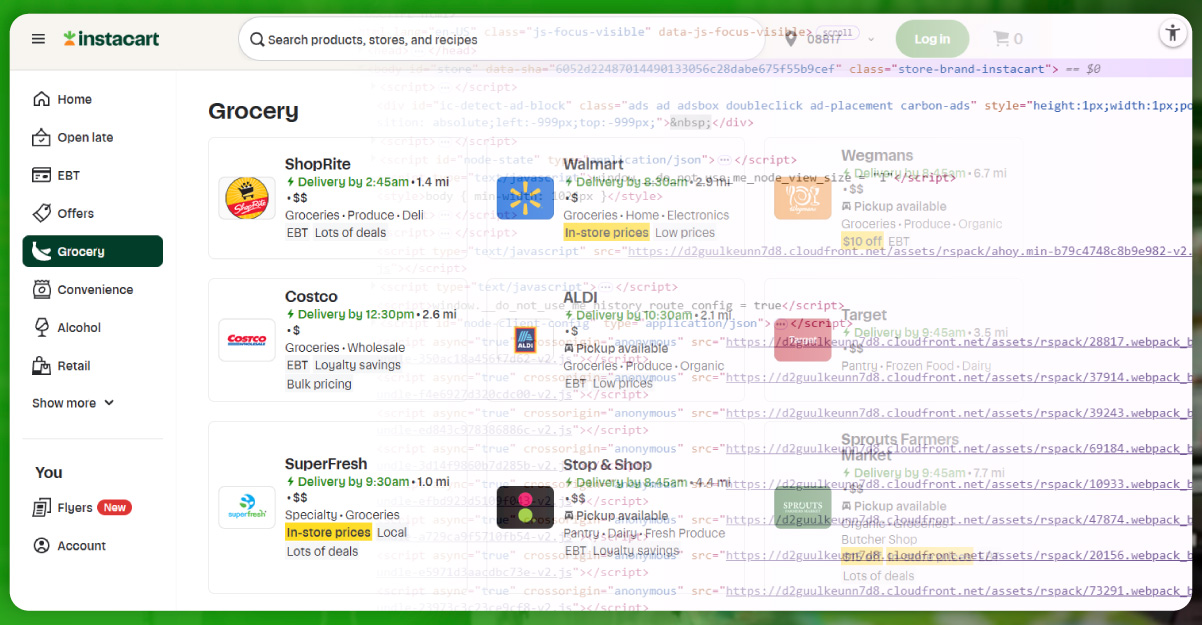
Task: Open the Open late category
Action: pos(85,137)
